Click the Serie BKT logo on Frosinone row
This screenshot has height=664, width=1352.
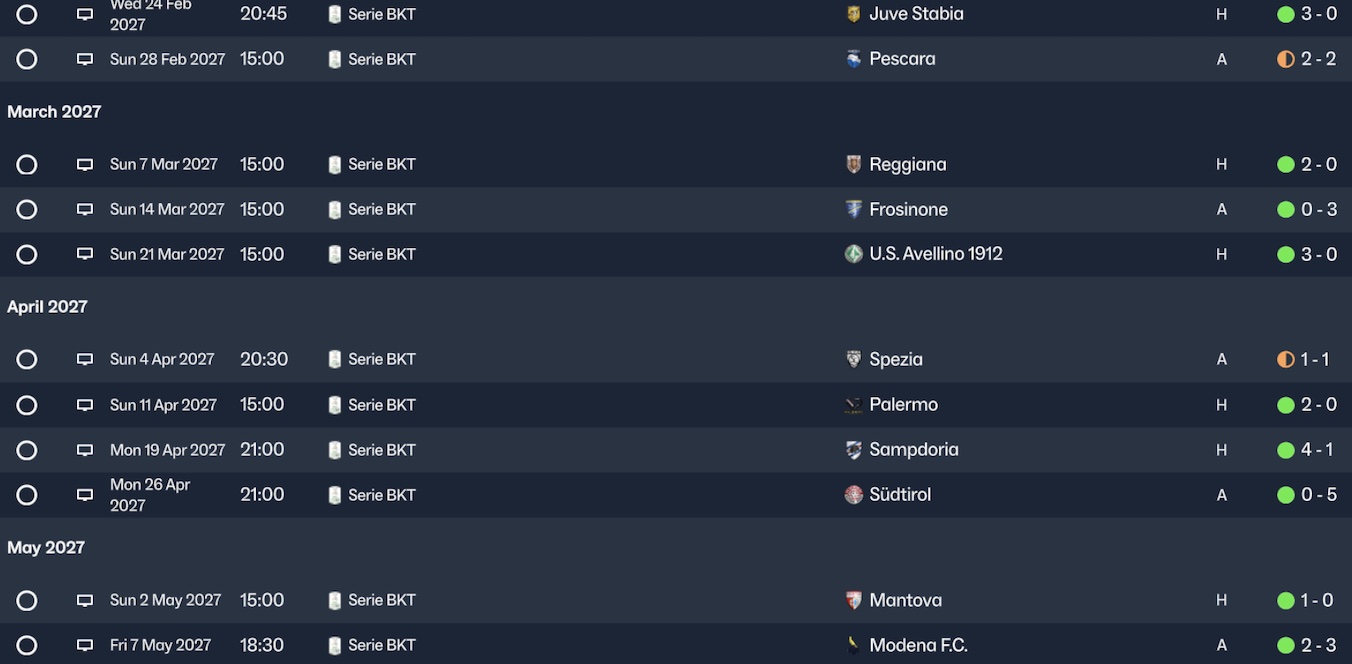point(335,209)
